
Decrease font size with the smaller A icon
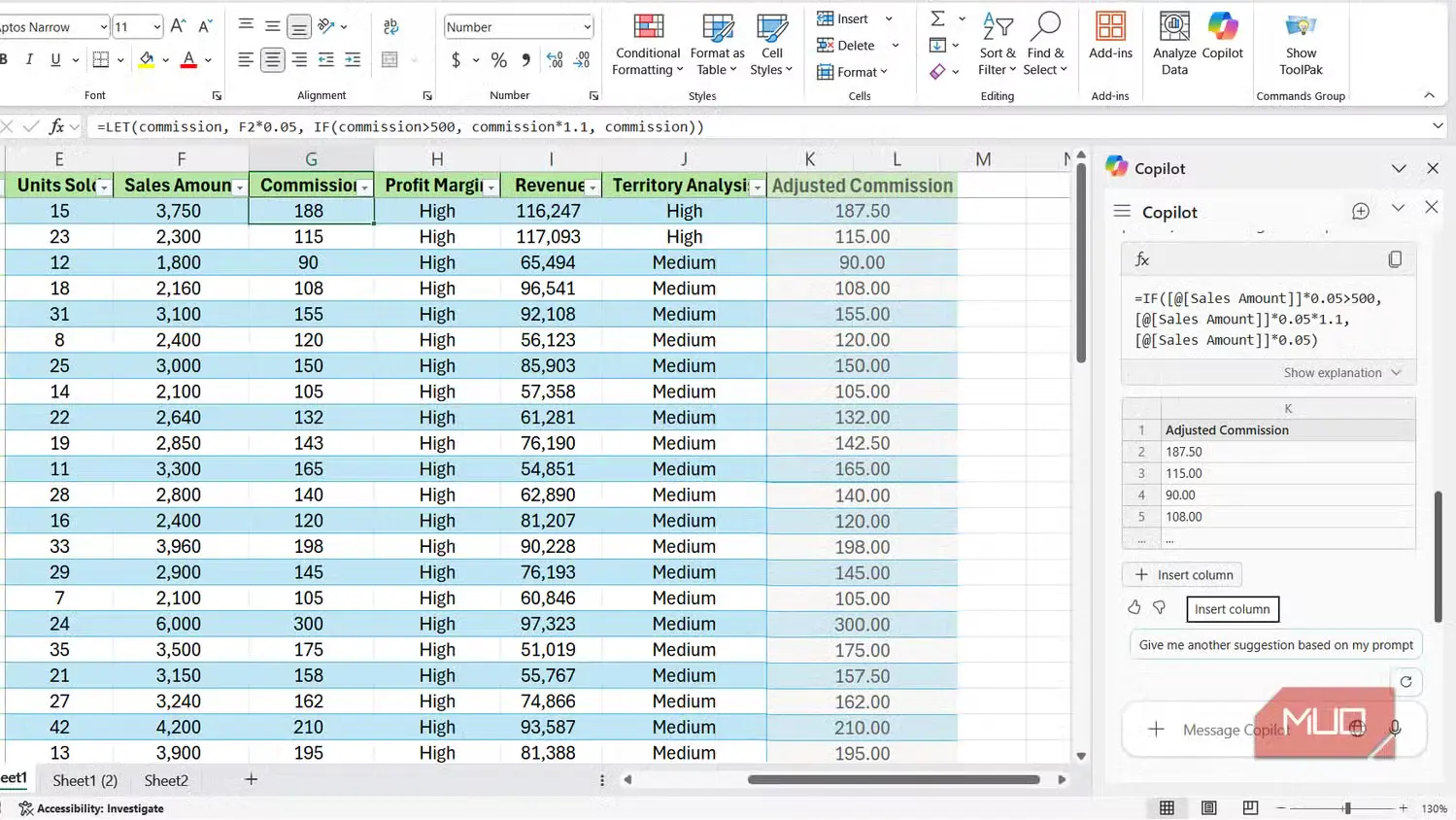pos(205,26)
